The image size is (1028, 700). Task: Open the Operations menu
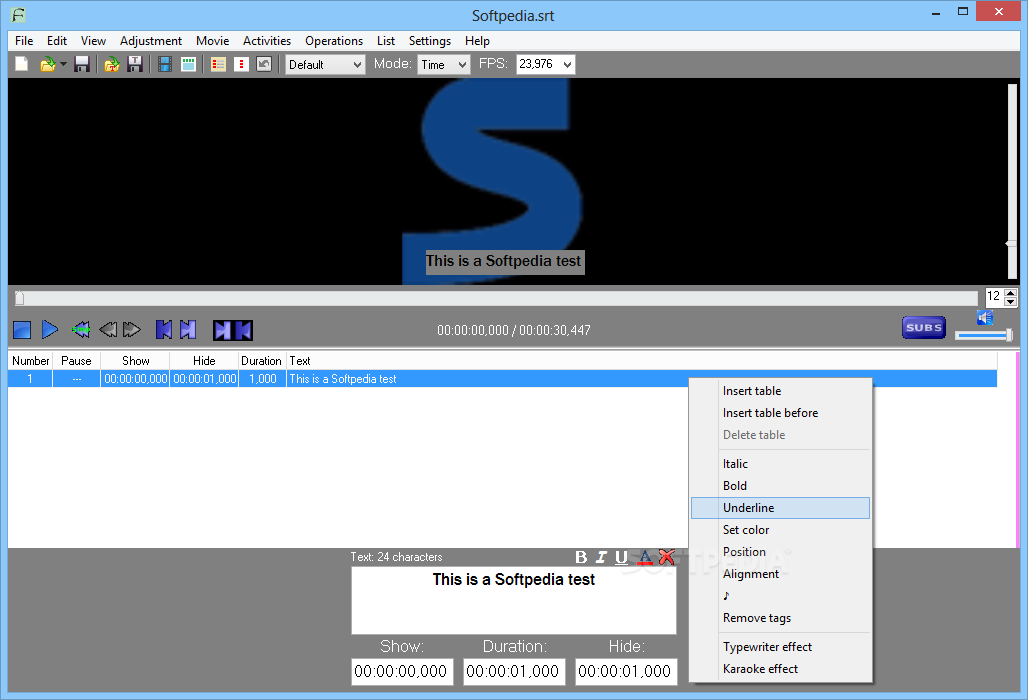click(x=334, y=41)
